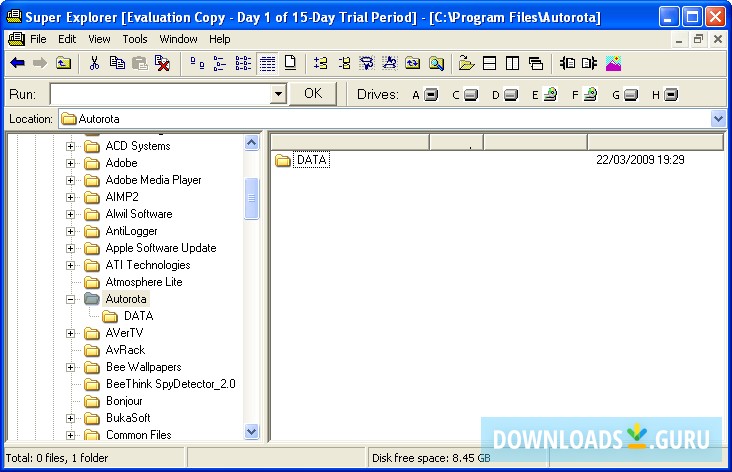
Task: Open the Window menu
Action: click(x=178, y=39)
